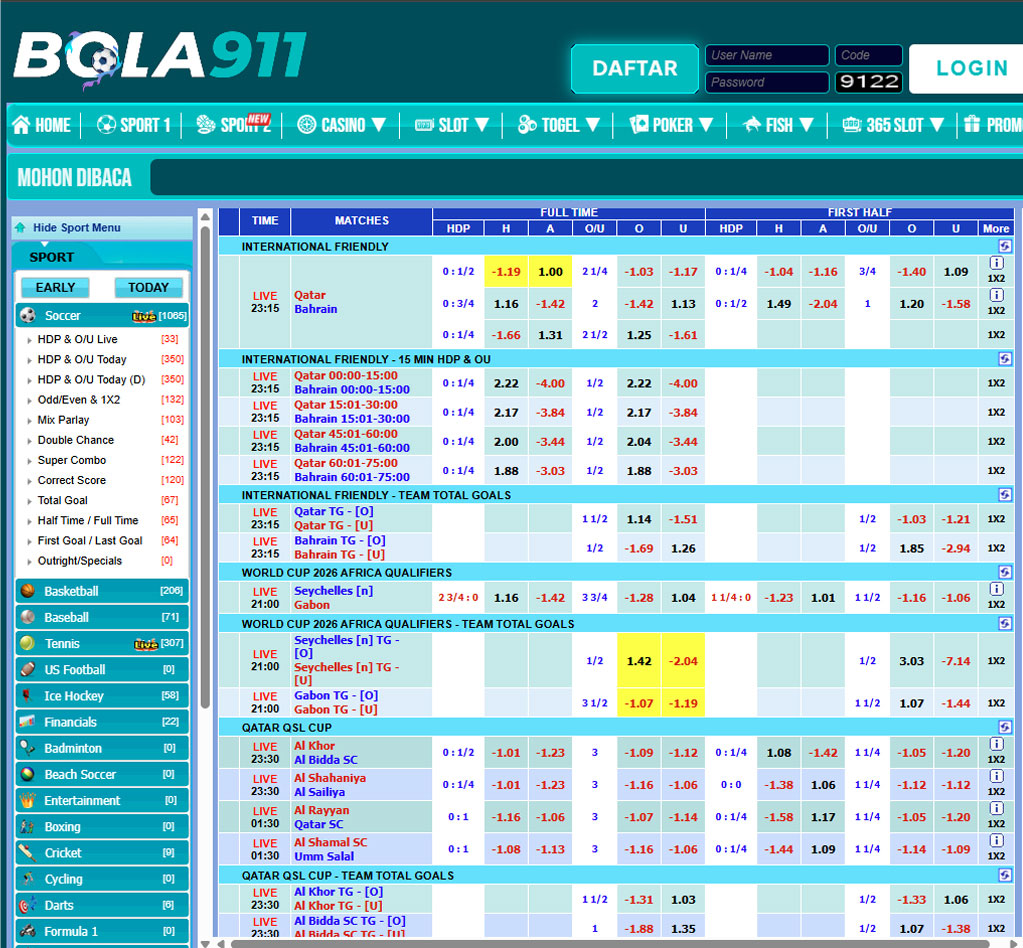This screenshot has height=948, width=1023.
Task: Open the Basketball sport category
Action: (102, 591)
